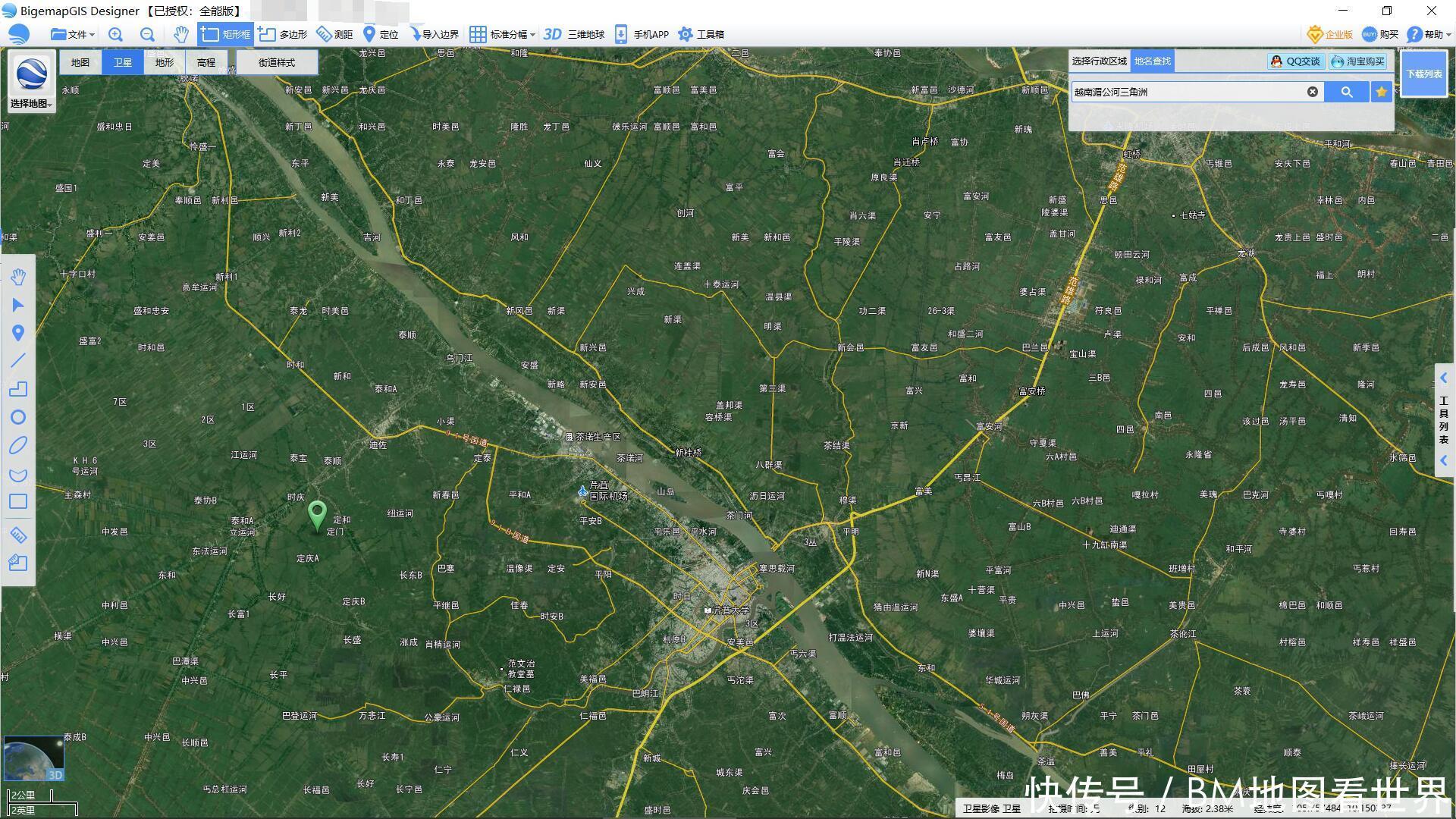Select the circle drawing tool

tap(18, 417)
